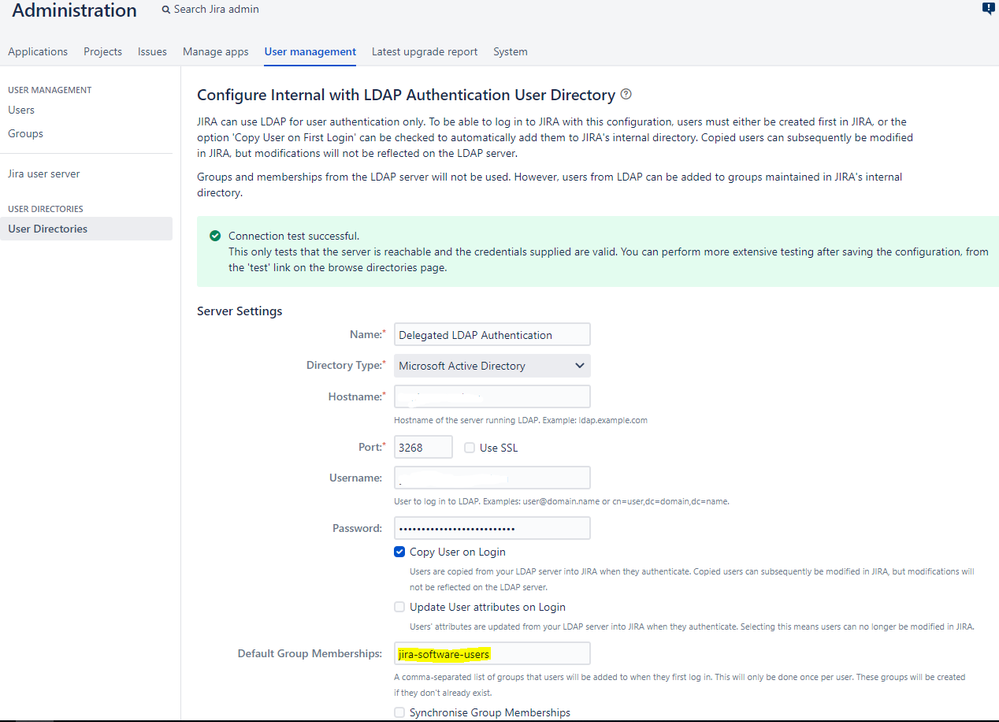The width and height of the screenshot is (999, 722).
Task: Click into the Username field
Action: (492, 478)
